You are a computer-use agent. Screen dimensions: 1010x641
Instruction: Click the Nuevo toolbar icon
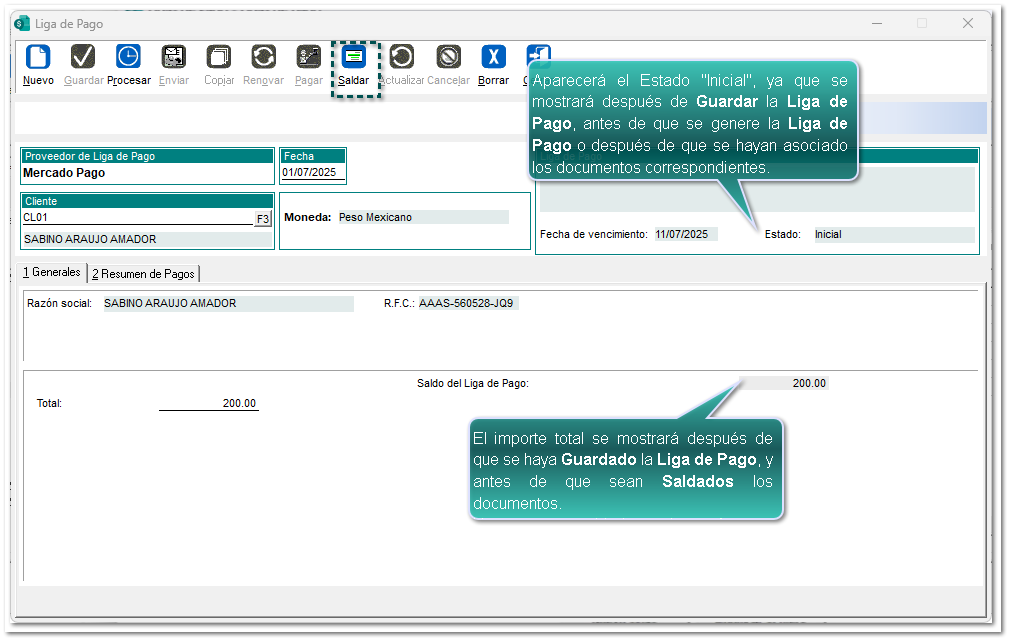pos(38,58)
